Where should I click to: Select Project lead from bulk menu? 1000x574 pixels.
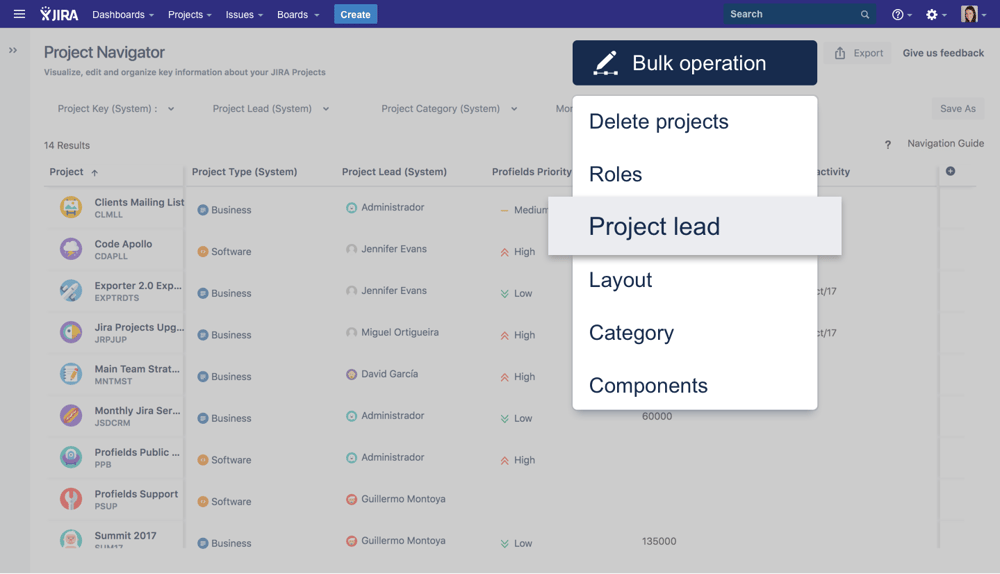tap(695, 226)
